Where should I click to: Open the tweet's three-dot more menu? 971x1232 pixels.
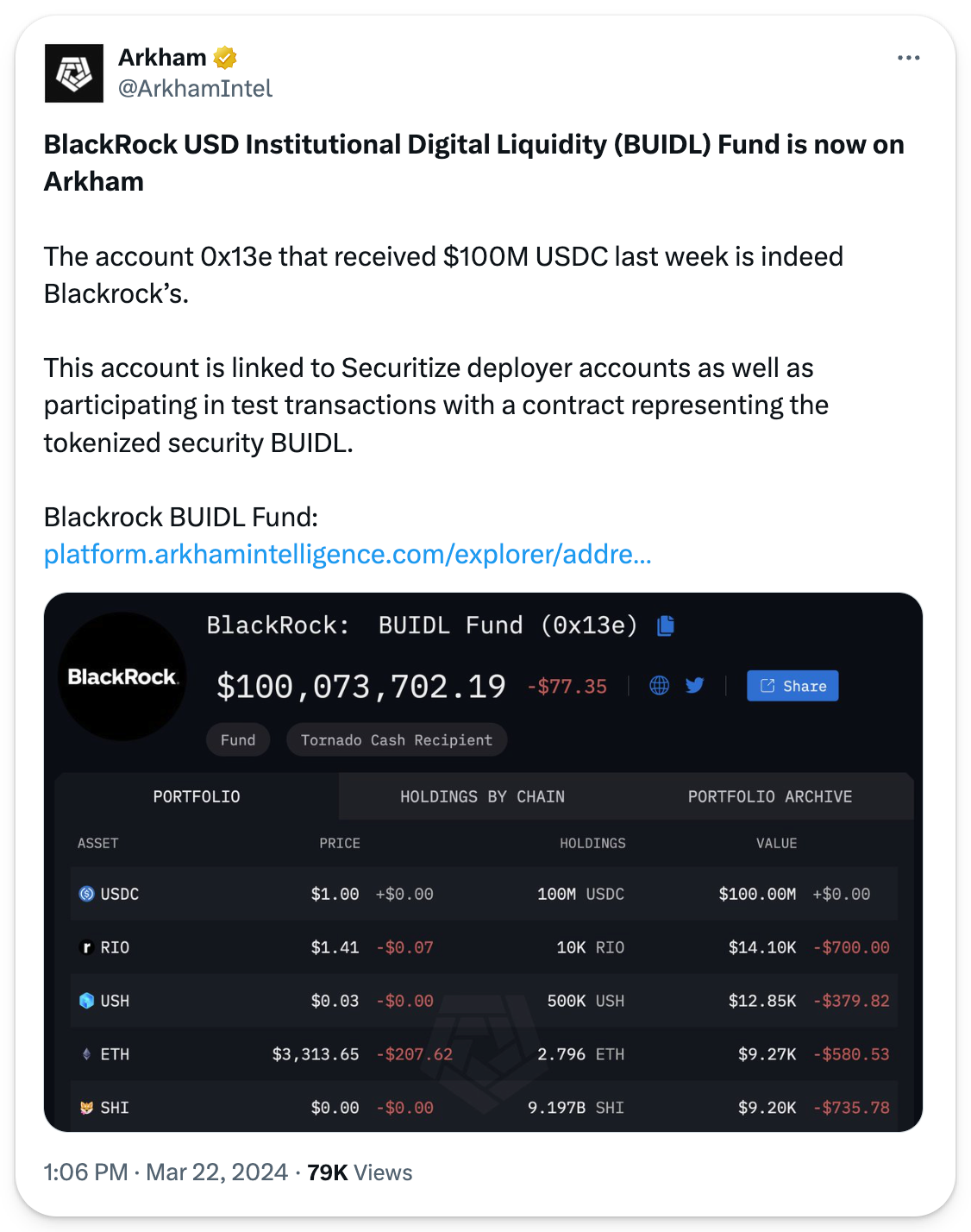(908, 58)
